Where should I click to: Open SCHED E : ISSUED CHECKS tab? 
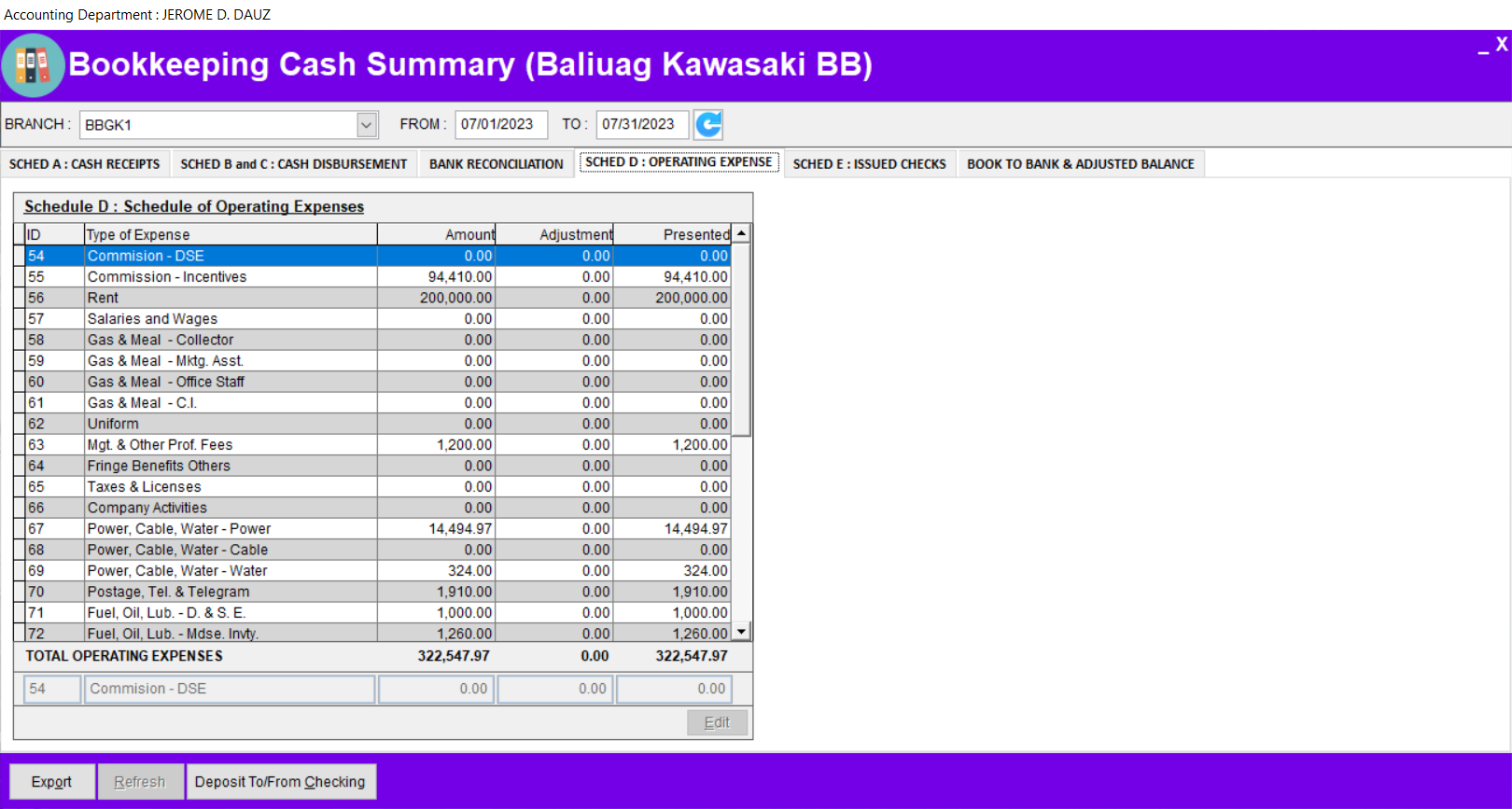tap(870, 163)
